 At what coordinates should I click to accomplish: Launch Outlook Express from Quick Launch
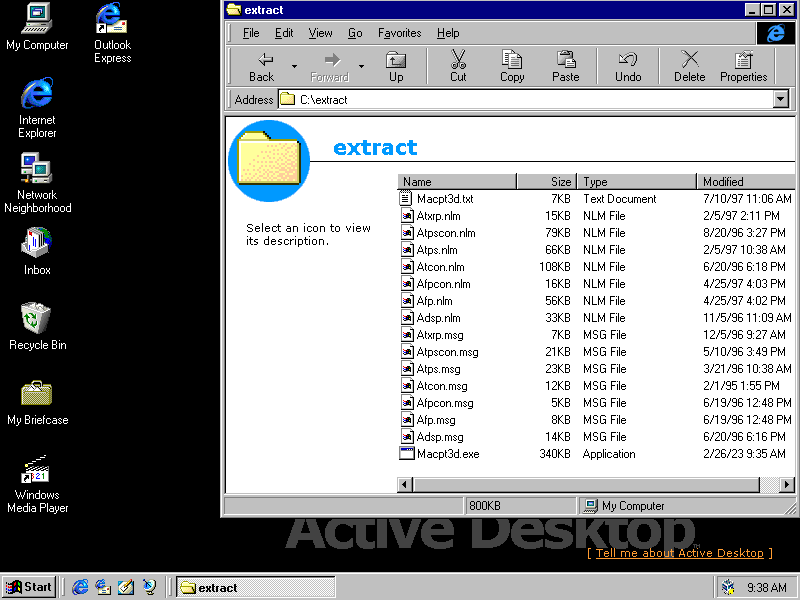(103, 587)
